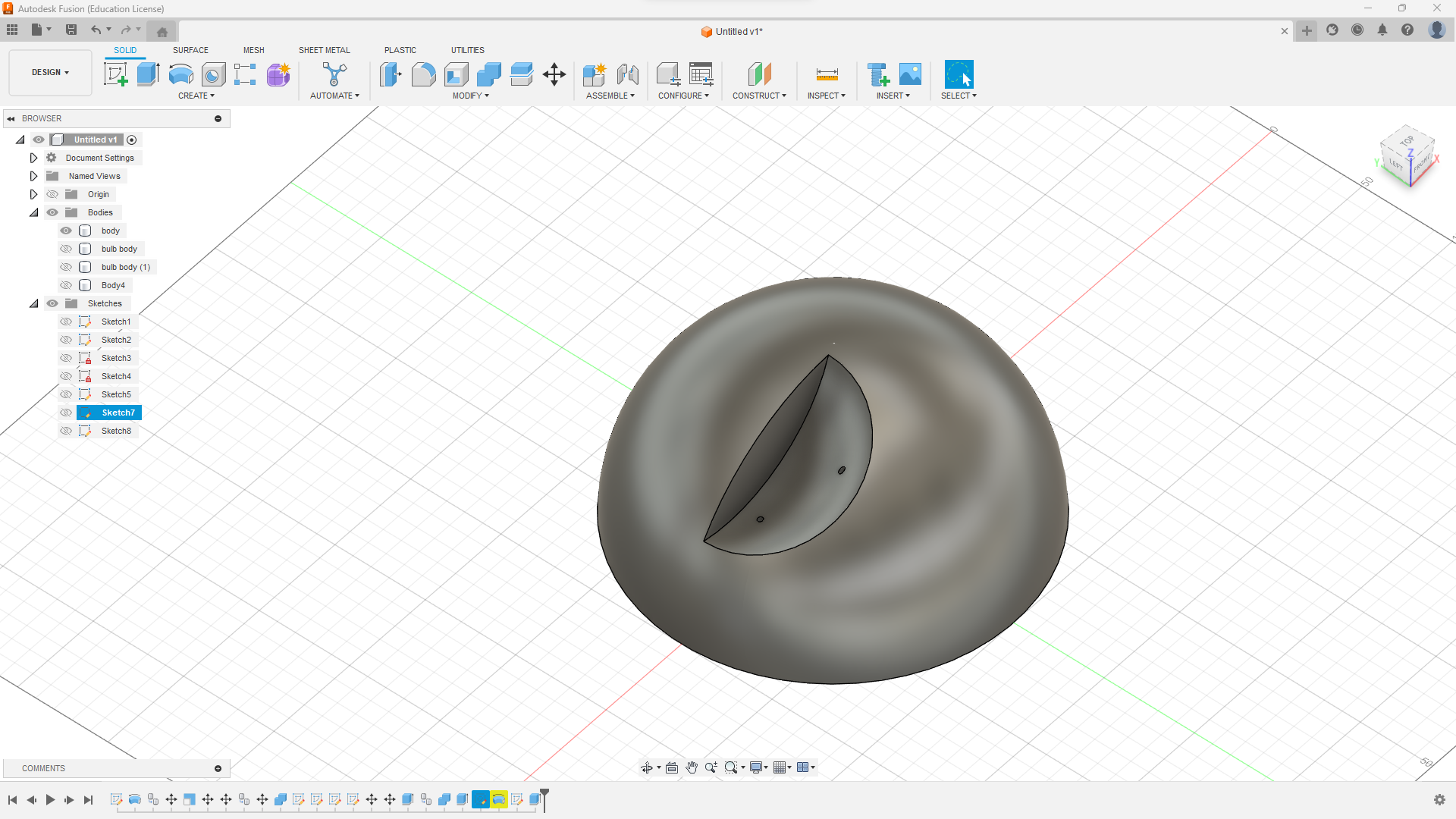Choose the Revolve tool
1456x819 pixels.
(x=180, y=74)
